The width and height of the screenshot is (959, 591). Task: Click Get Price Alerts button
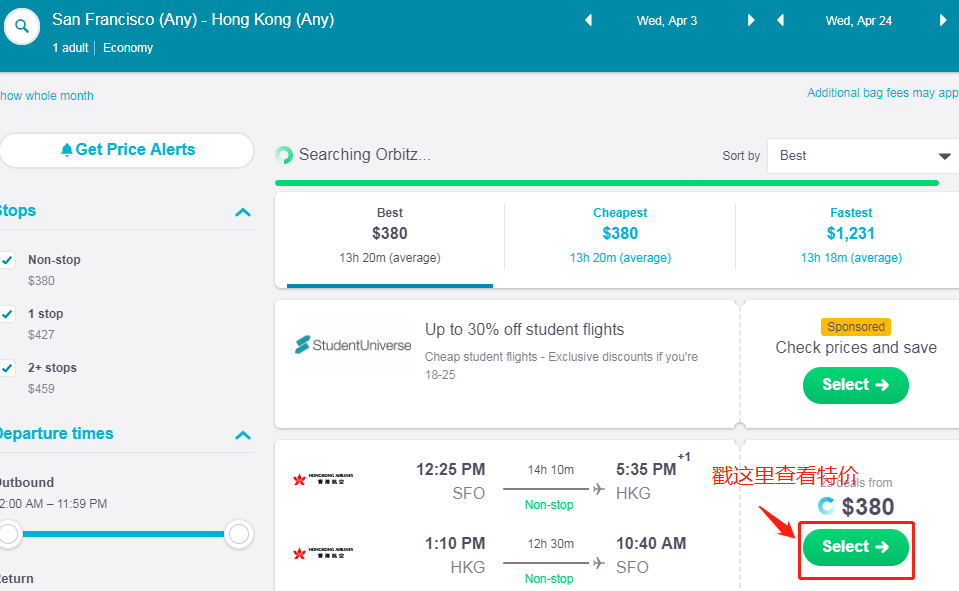point(127,150)
